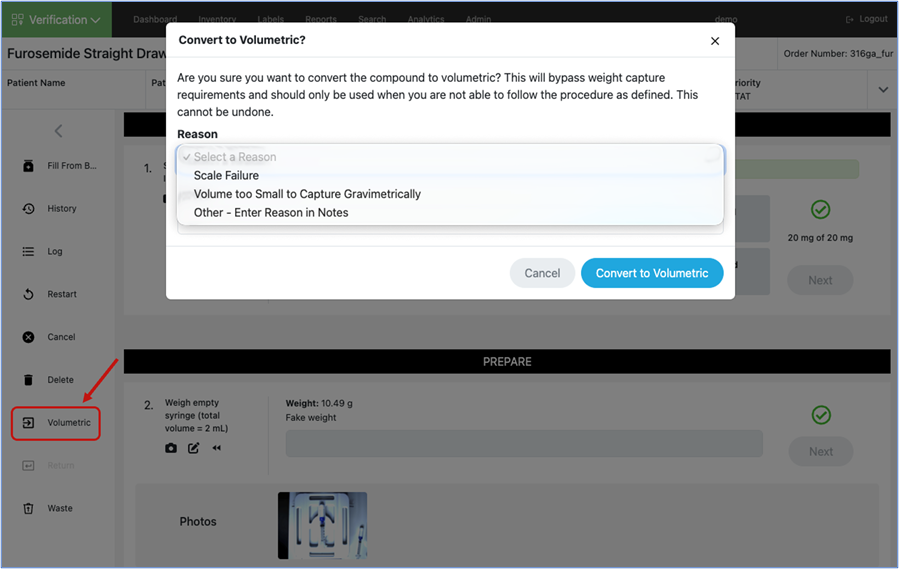This screenshot has width=899, height=569.
Task: Expand the patient header chevron
Action: [882, 90]
